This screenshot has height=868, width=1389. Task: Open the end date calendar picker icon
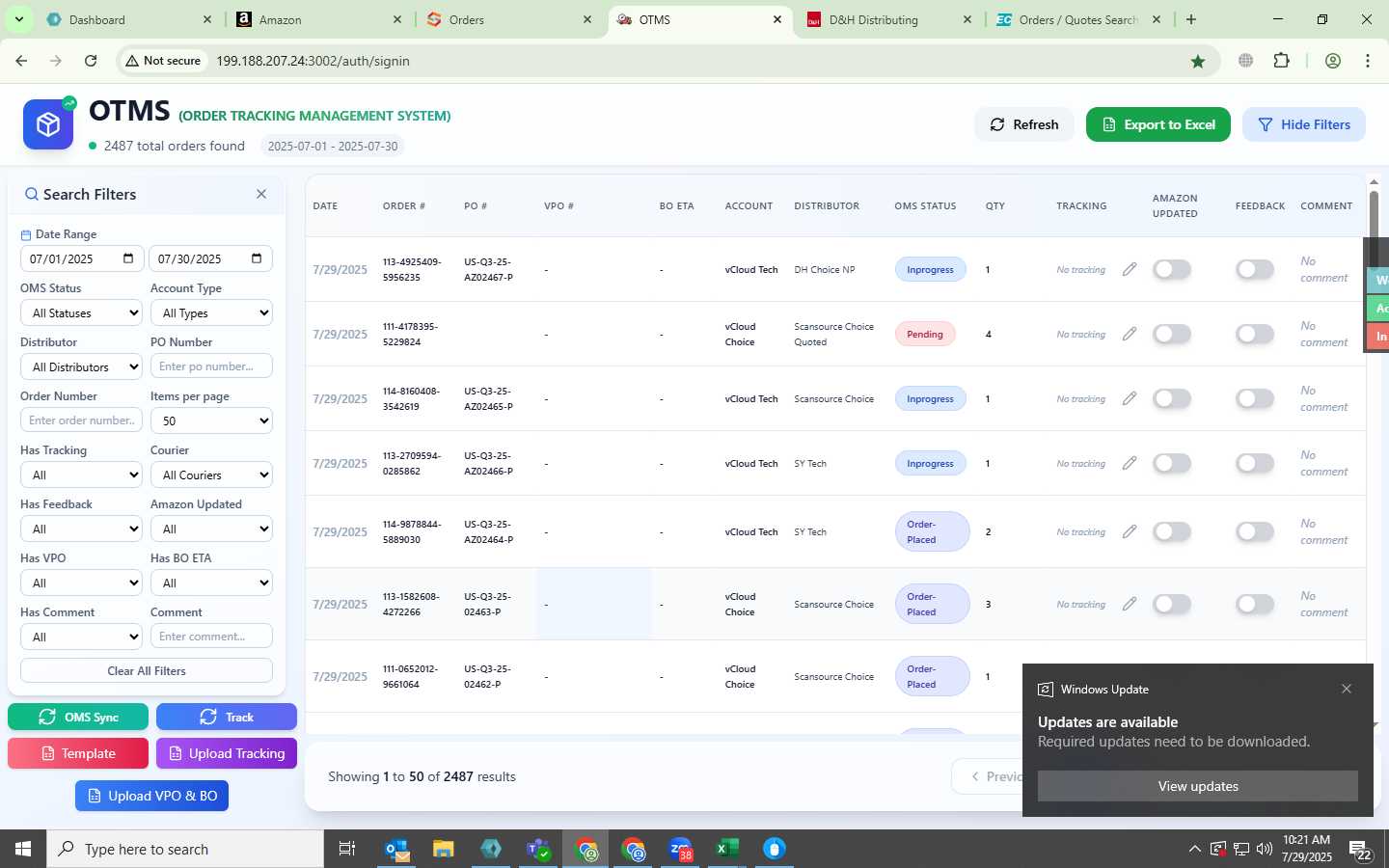point(257,258)
